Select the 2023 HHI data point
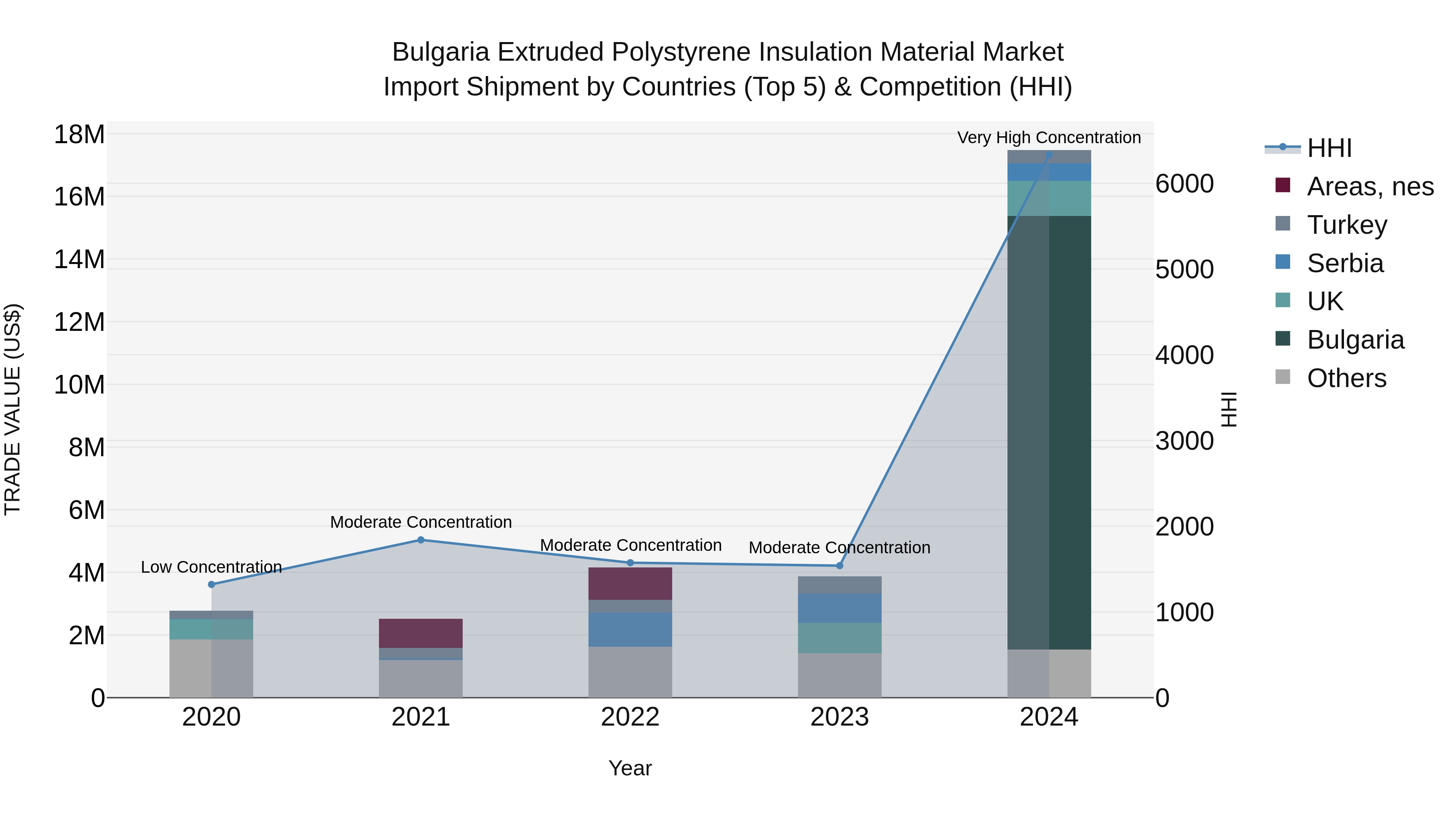 pyautogui.click(x=839, y=566)
